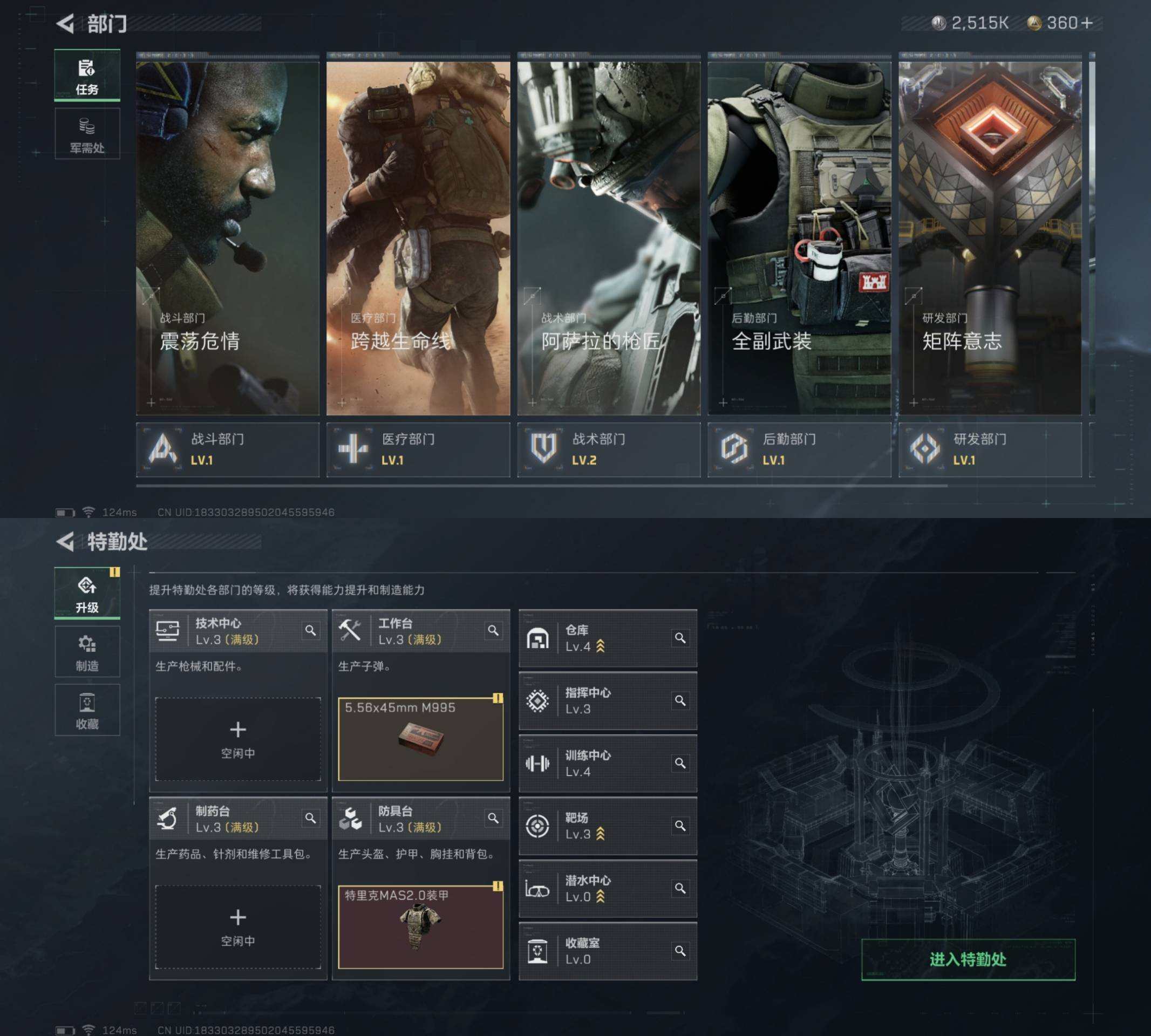Click magnifier icon for 潜水中心 row

point(680,888)
